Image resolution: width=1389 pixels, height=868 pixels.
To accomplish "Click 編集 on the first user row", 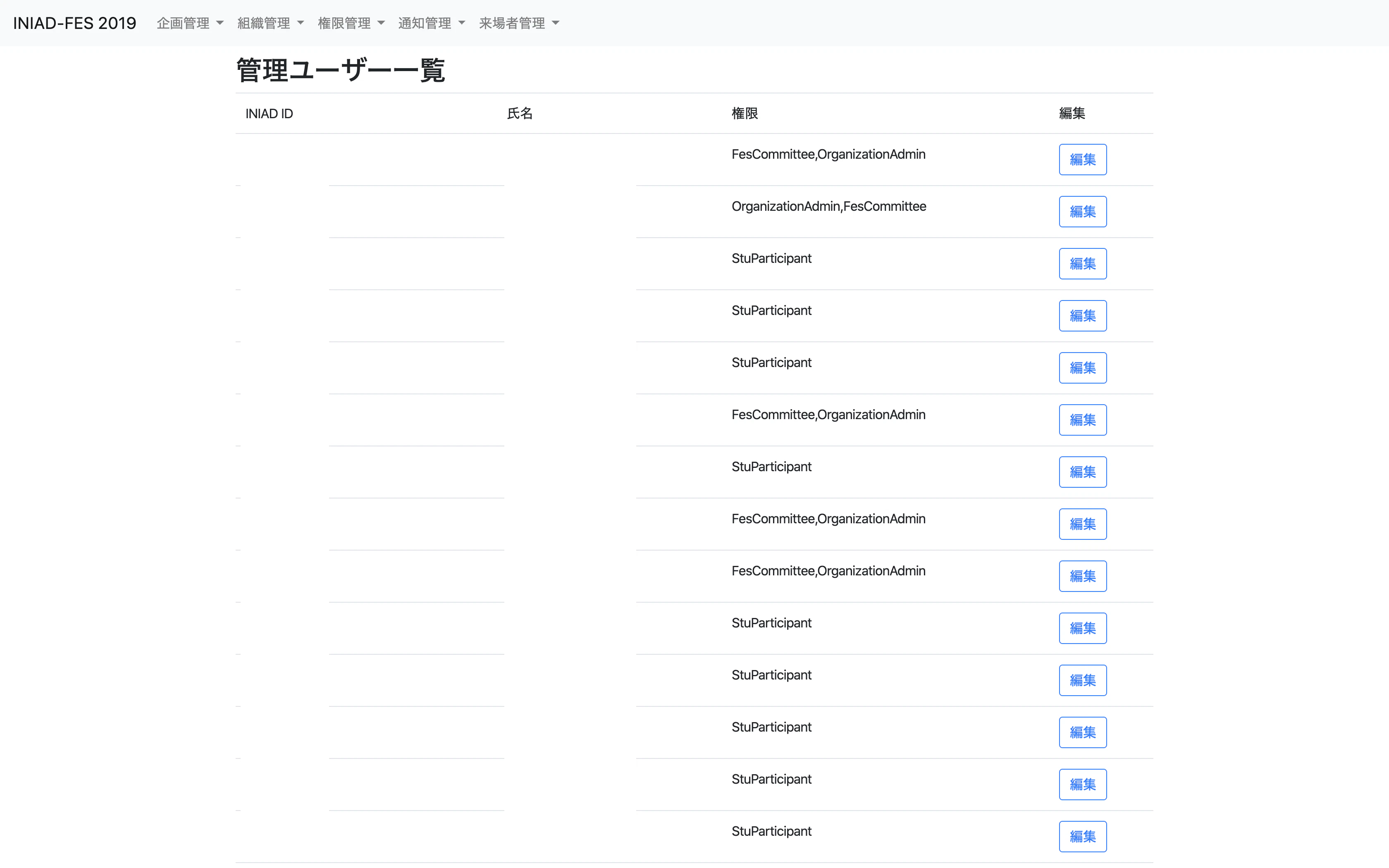I will click(1083, 159).
